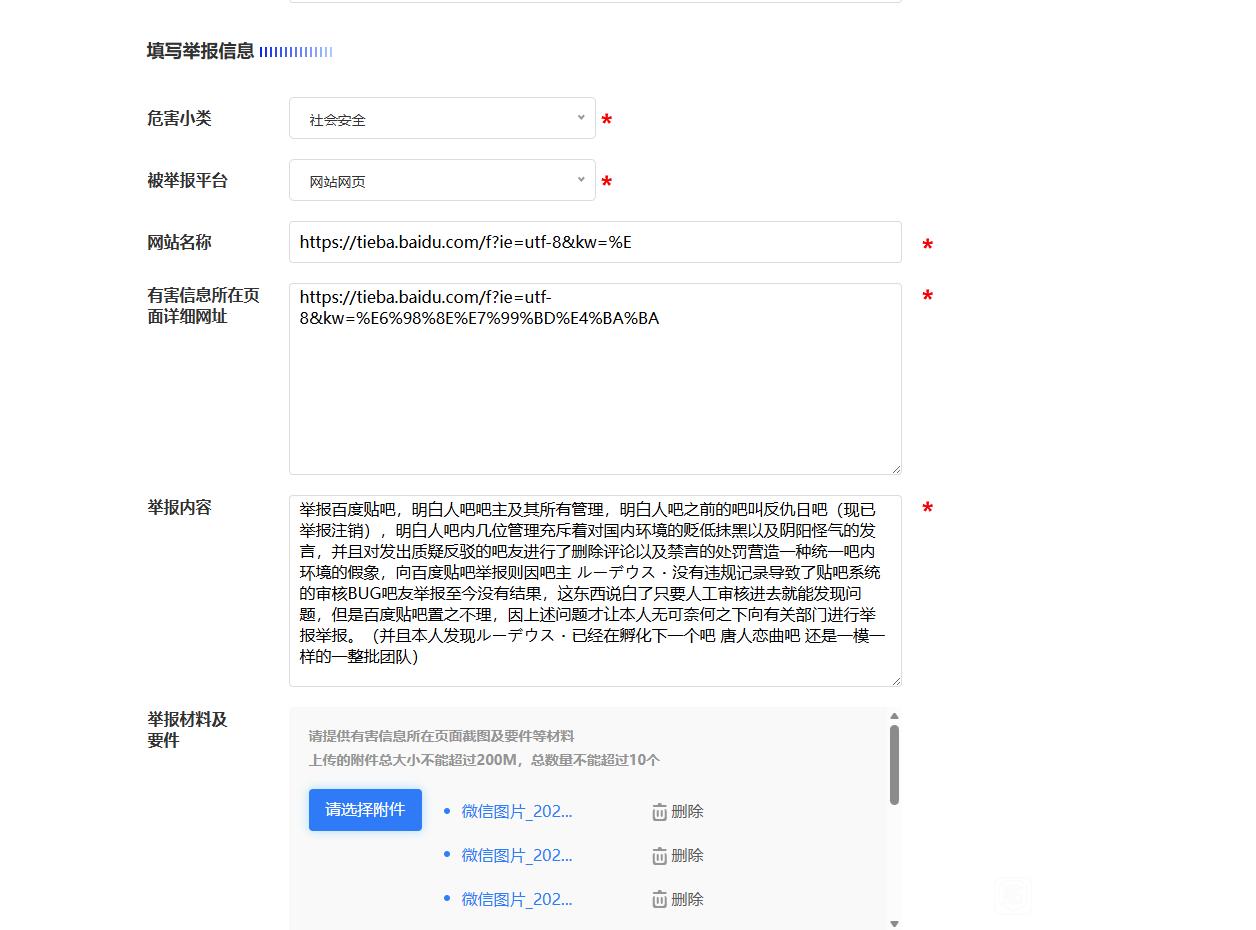Focus the 网站名称 input field
Image resolution: width=1256 pixels, height=930 pixels.
pos(595,243)
